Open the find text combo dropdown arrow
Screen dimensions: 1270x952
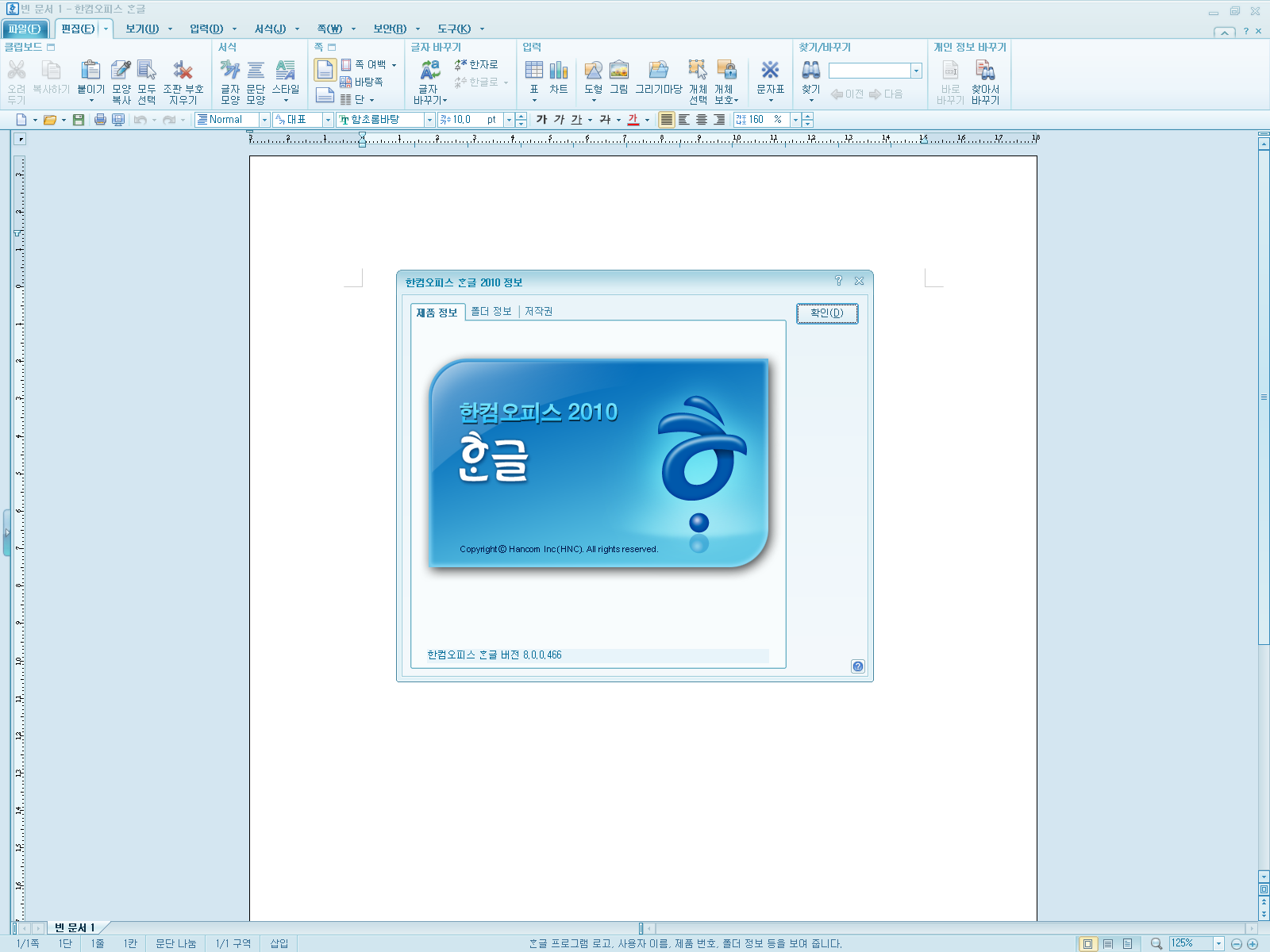pos(916,71)
